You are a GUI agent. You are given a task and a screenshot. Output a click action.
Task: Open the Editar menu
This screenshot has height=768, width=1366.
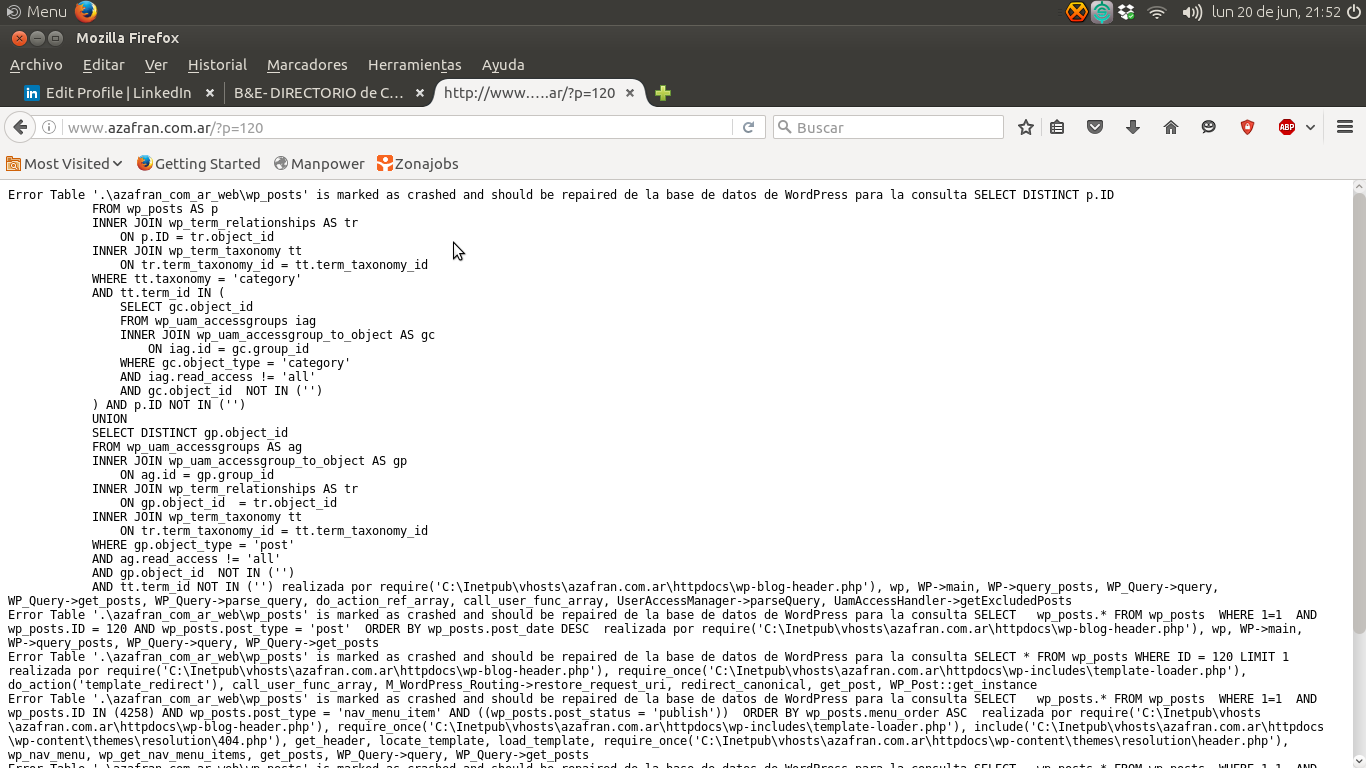tap(104, 65)
